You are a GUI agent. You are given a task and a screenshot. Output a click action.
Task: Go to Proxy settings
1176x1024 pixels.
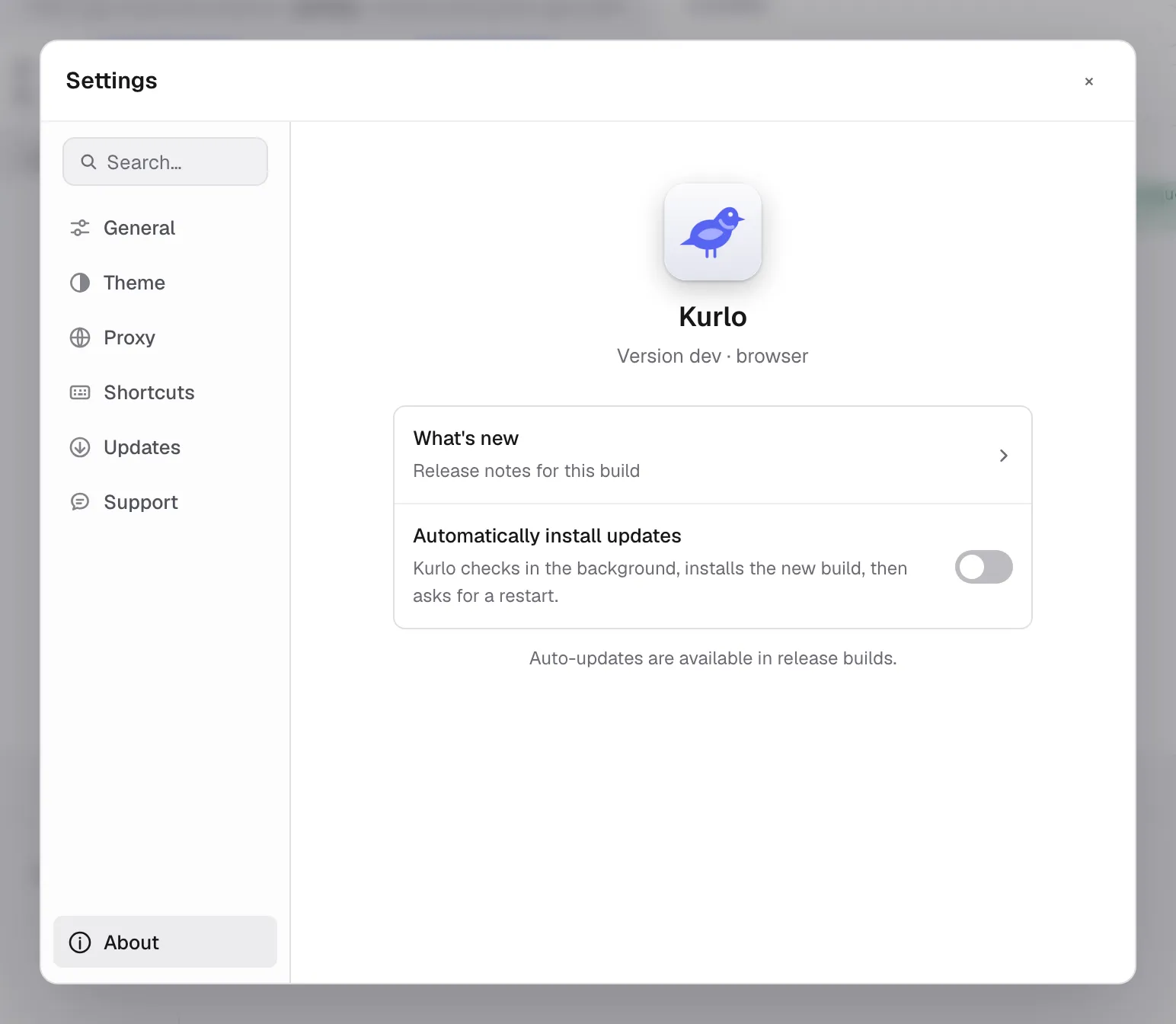click(165, 338)
